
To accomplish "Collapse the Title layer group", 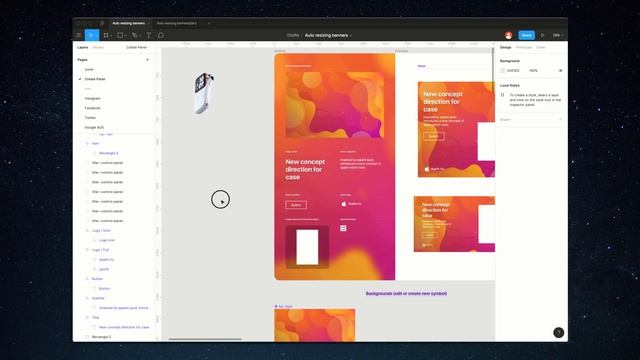I will click(x=87, y=318).
